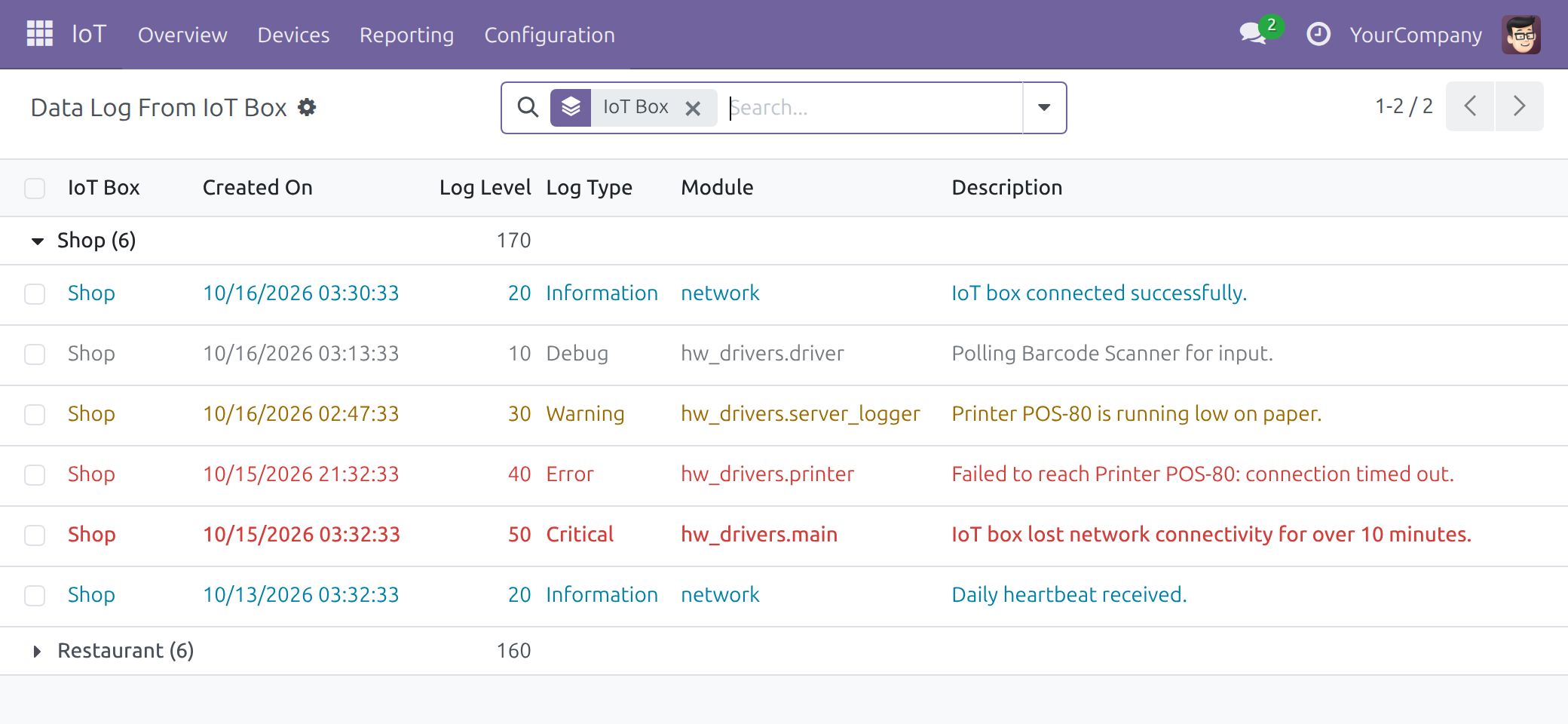
Task: Open the YourCompany switcher
Action: tap(1416, 35)
